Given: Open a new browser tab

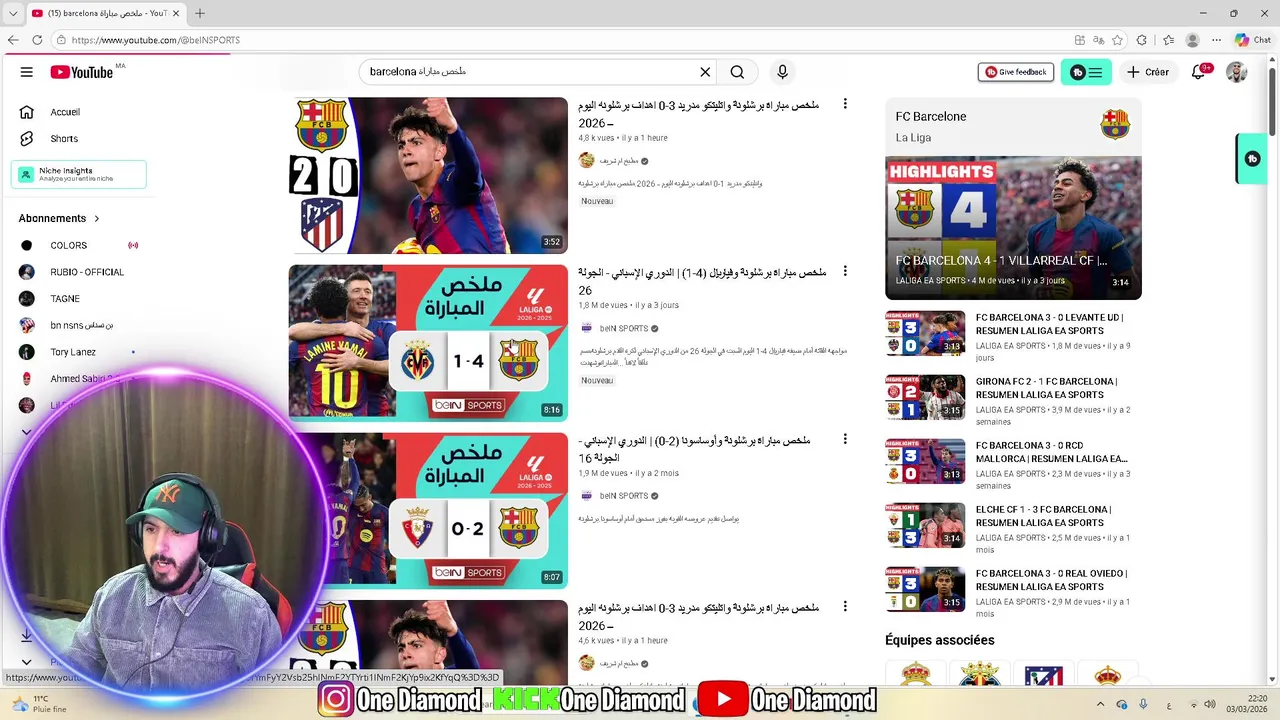Looking at the screenshot, I should [x=200, y=13].
